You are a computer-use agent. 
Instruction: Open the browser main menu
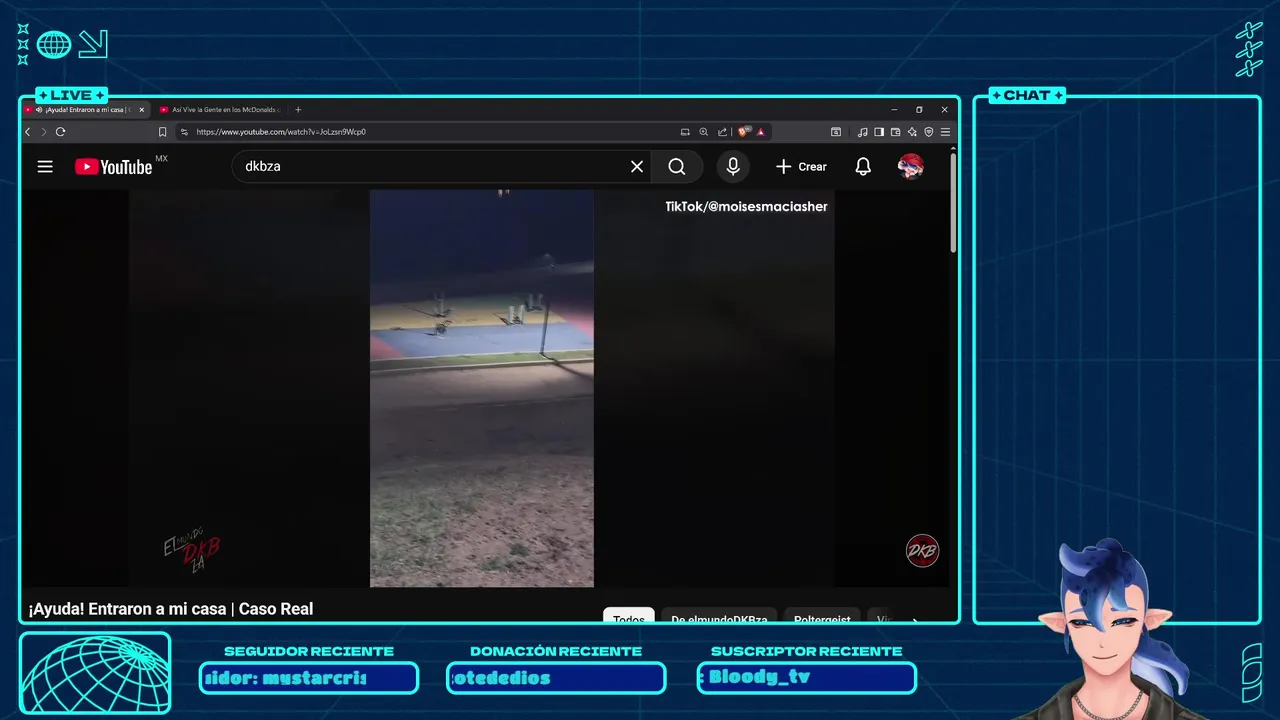[x=945, y=132]
